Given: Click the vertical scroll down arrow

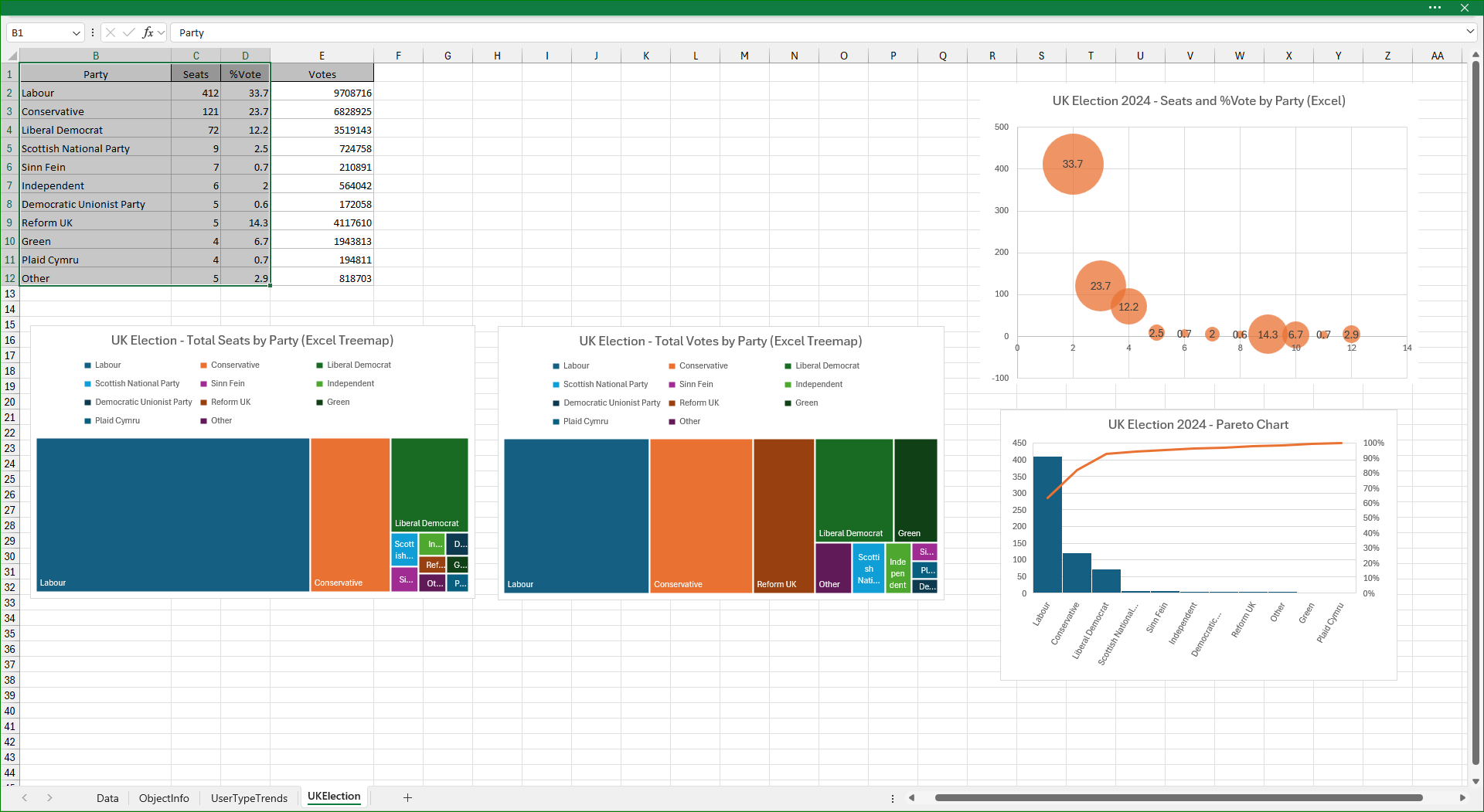Looking at the screenshot, I should pyautogui.click(x=1475, y=781).
